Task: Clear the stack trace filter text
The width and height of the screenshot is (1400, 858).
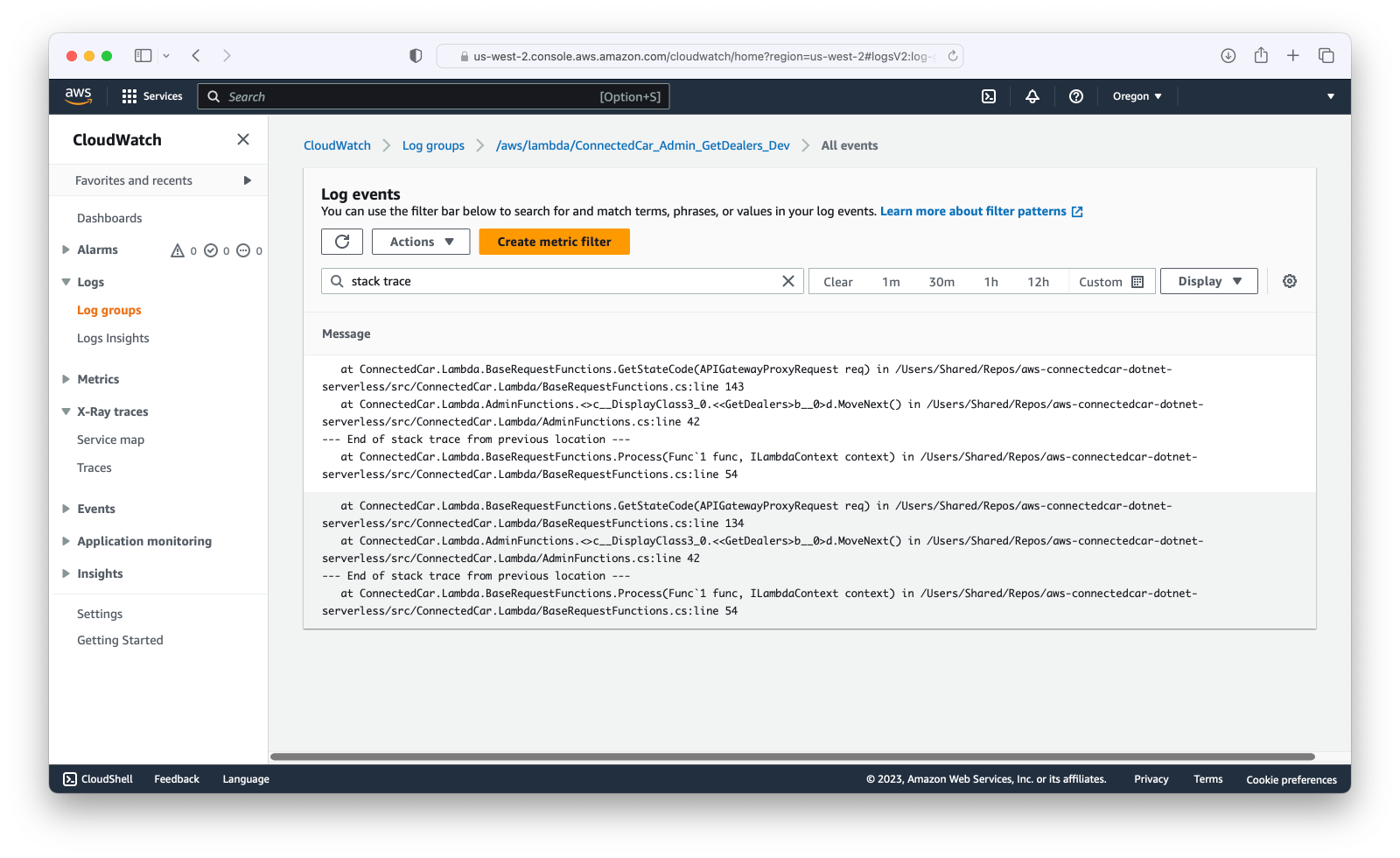Action: click(x=788, y=281)
